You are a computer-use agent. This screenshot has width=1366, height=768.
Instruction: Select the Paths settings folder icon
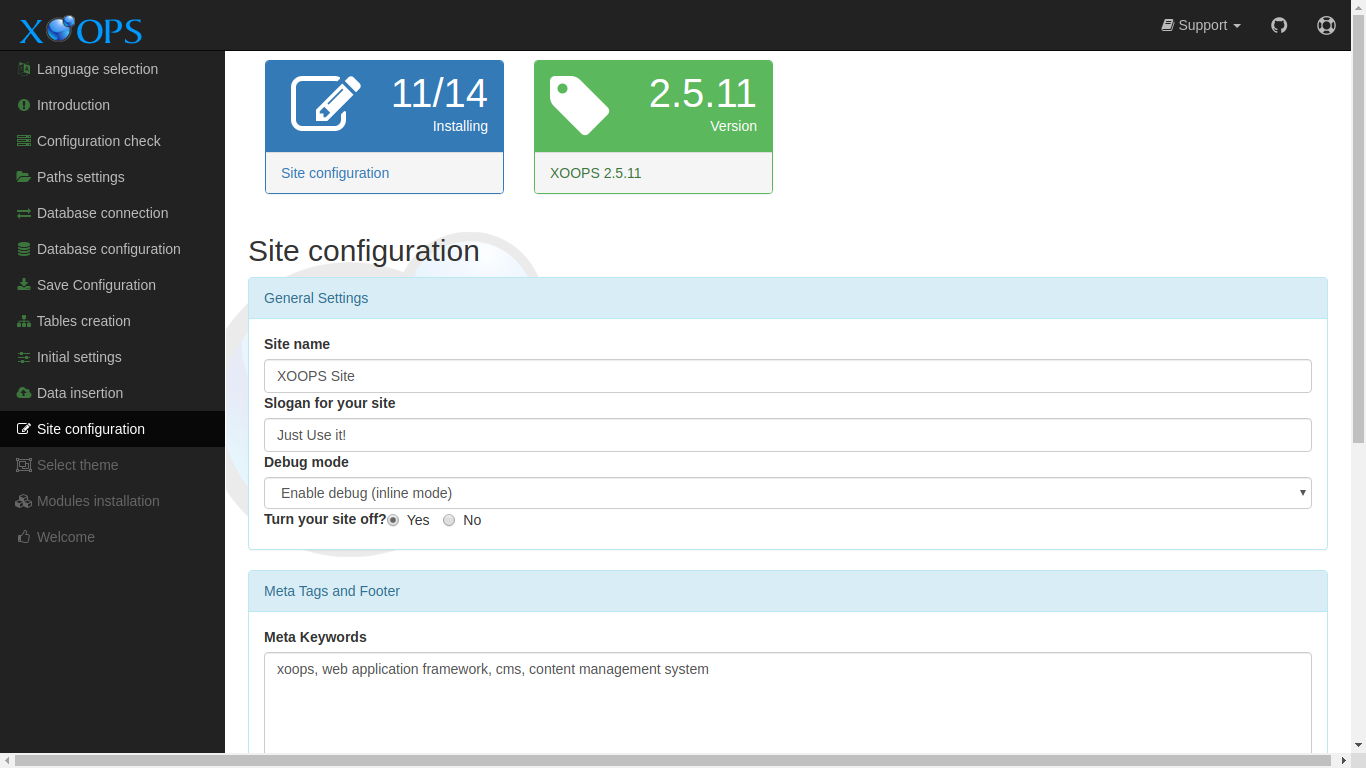pyautogui.click(x=22, y=177)
